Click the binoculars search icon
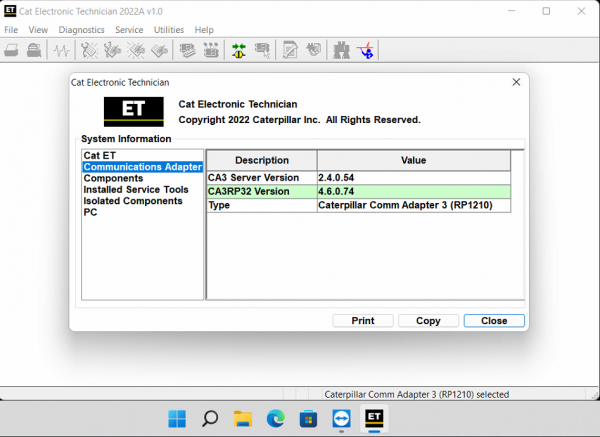The height and width of the screenshot is (437, 600). tap(341, 50)
